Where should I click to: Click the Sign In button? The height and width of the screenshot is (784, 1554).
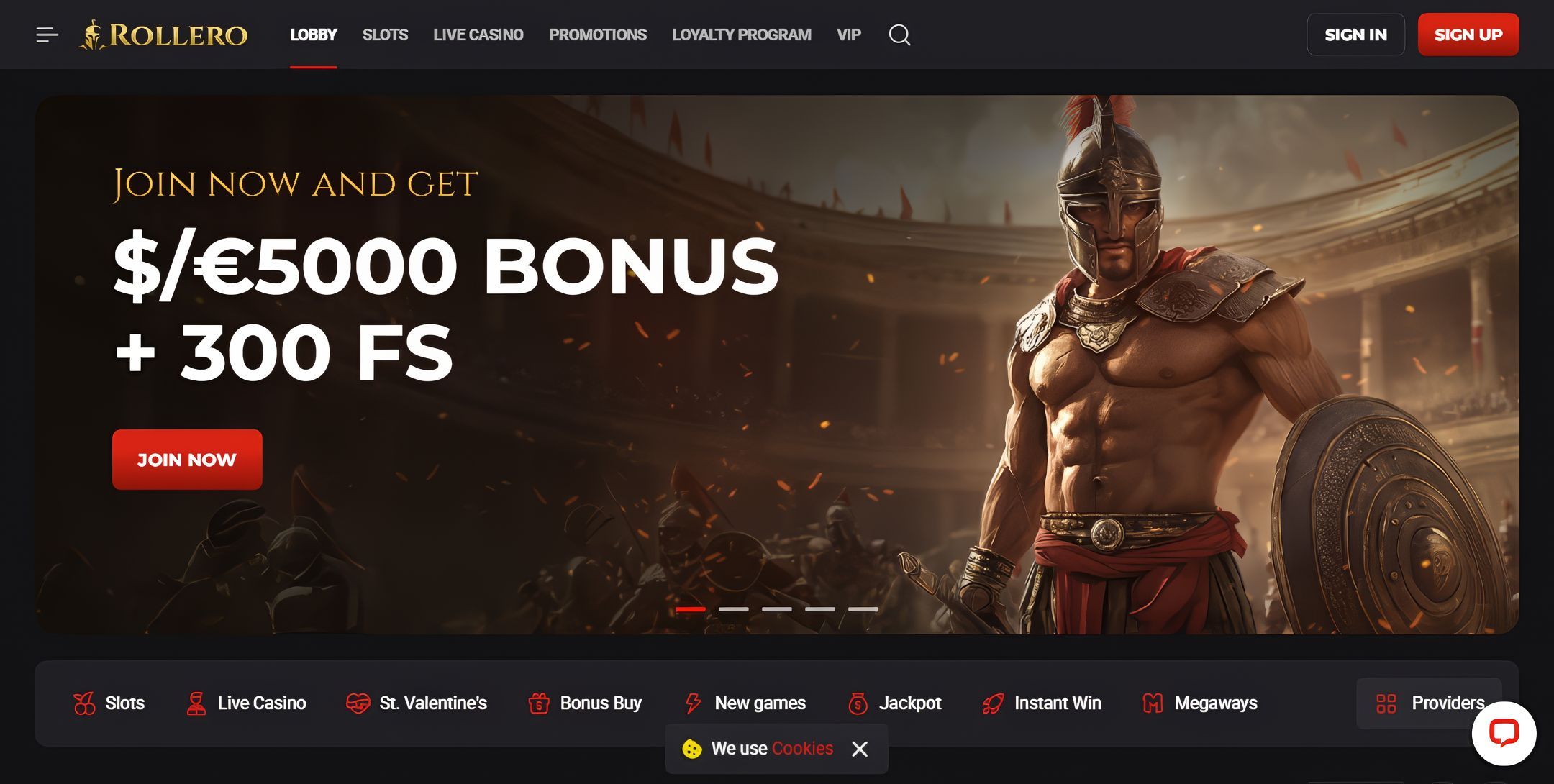click(1355, 35)
